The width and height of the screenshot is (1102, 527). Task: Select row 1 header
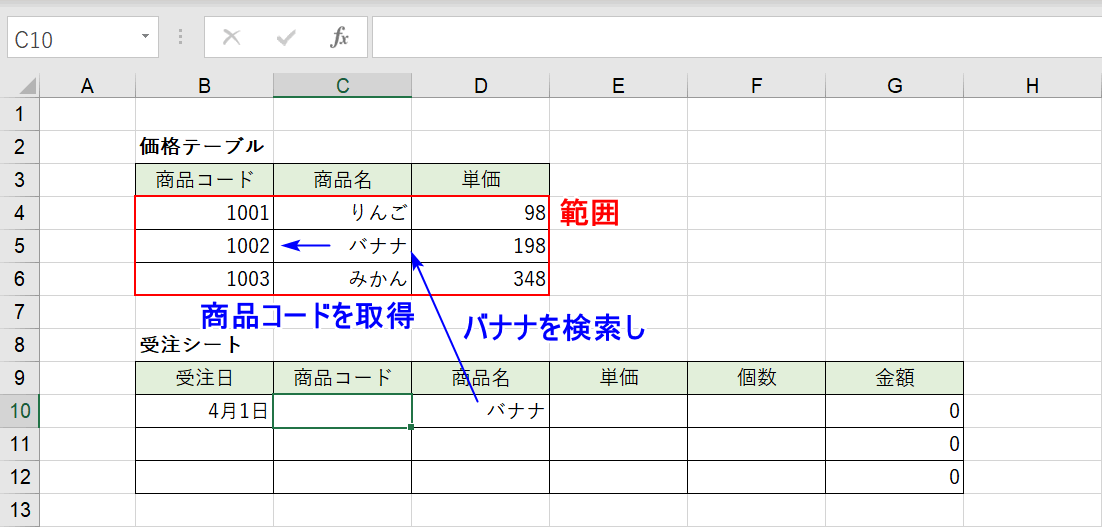pos(20,113)
